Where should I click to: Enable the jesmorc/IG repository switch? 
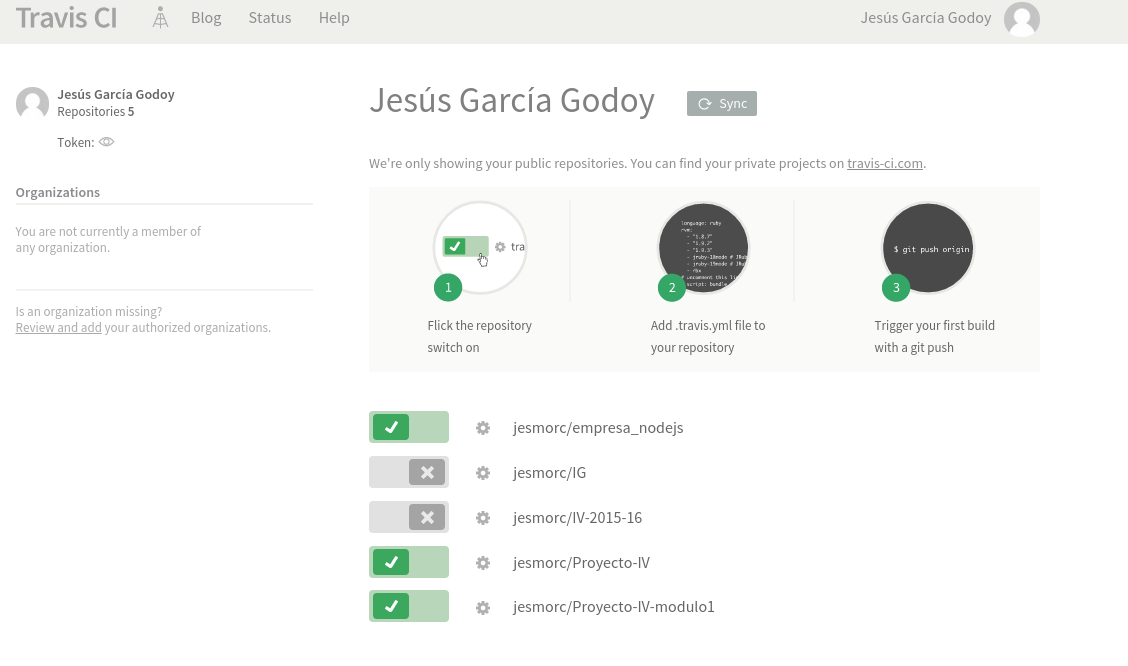(x=409, y=473)
